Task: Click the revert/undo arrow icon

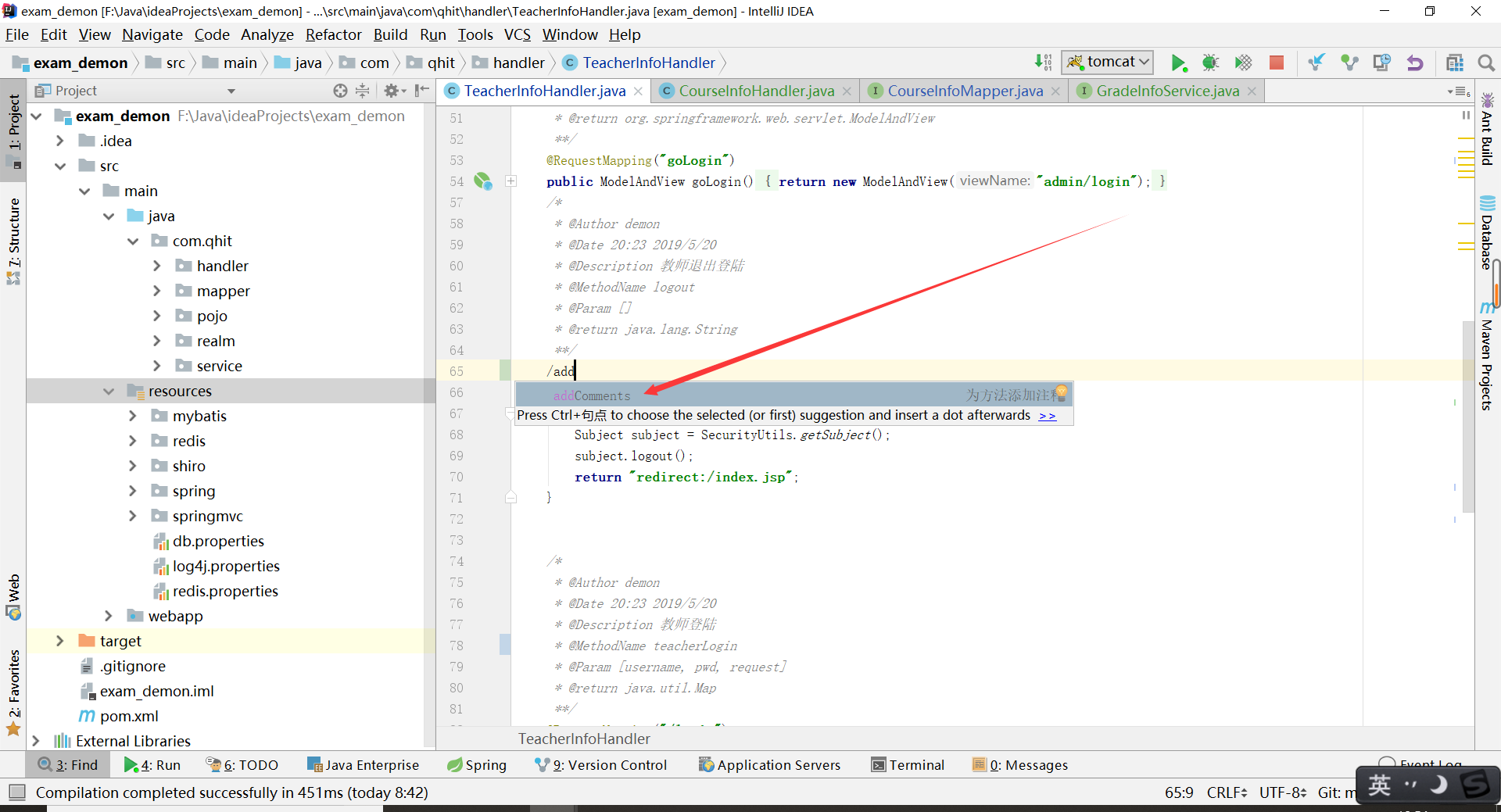Action: (1415, 63)
